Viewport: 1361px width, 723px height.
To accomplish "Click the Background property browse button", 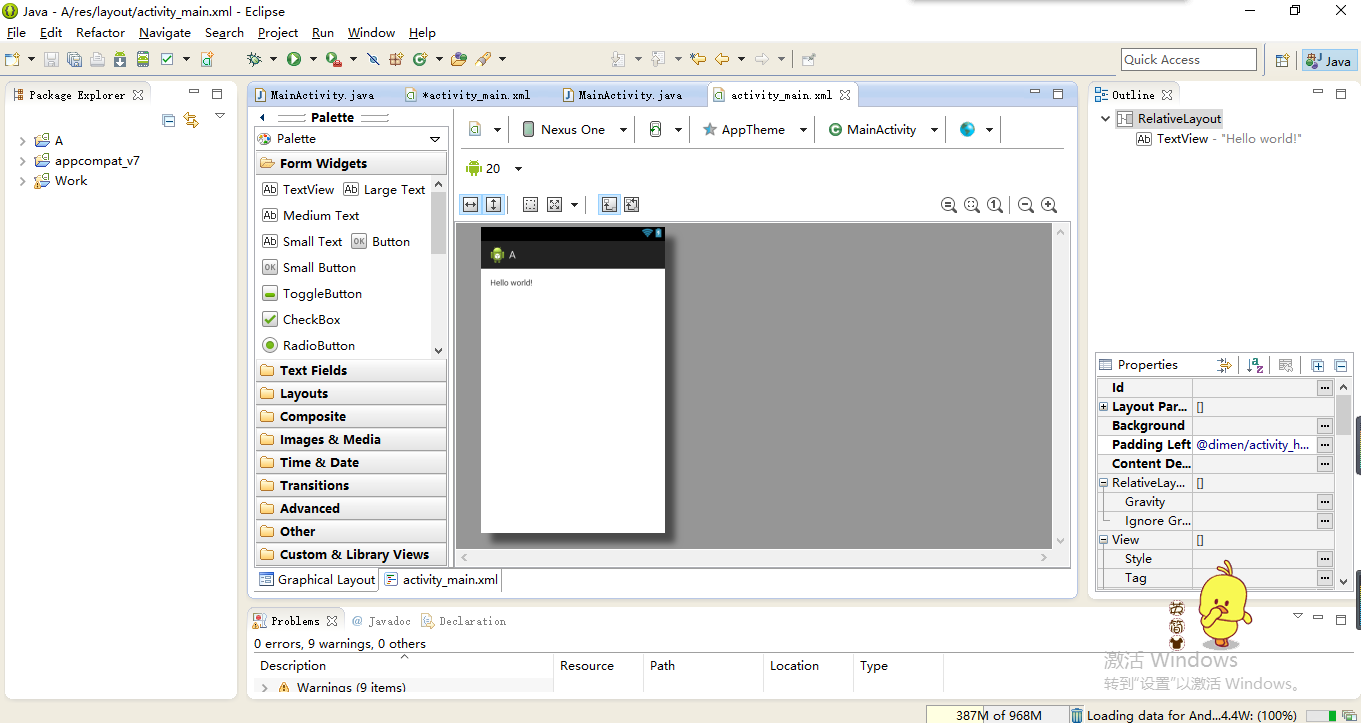I will click(1324, 426).
